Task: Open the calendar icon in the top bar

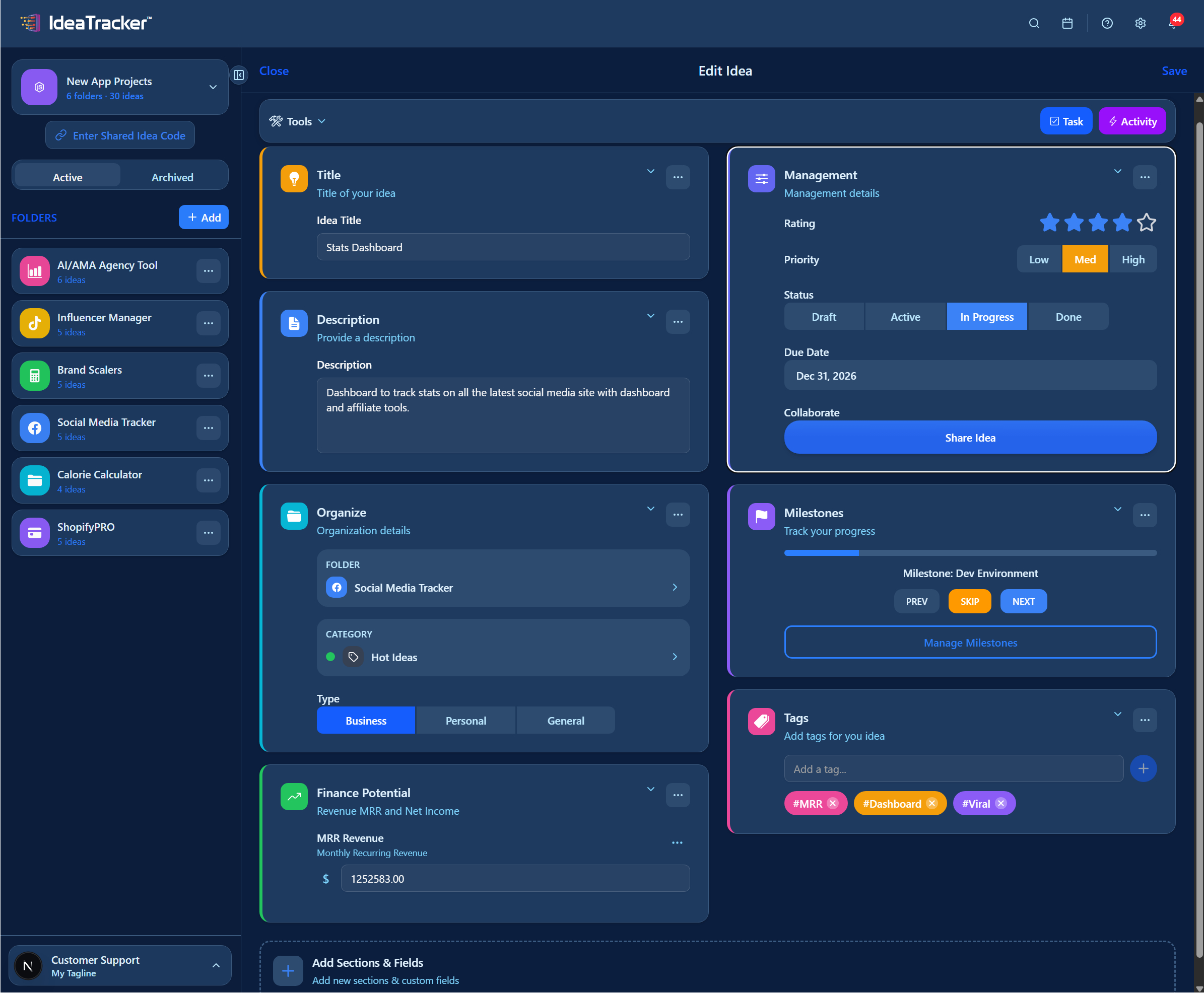Action: pos(1066,24)
